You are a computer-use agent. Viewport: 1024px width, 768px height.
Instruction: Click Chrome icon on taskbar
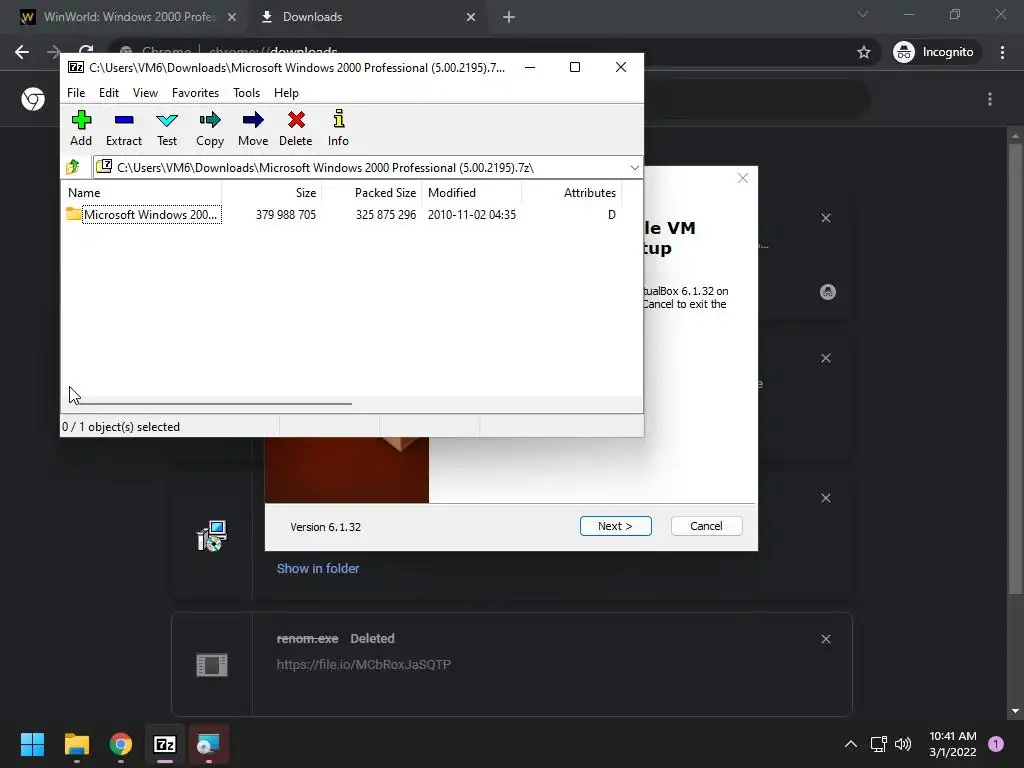pos(121,744)
